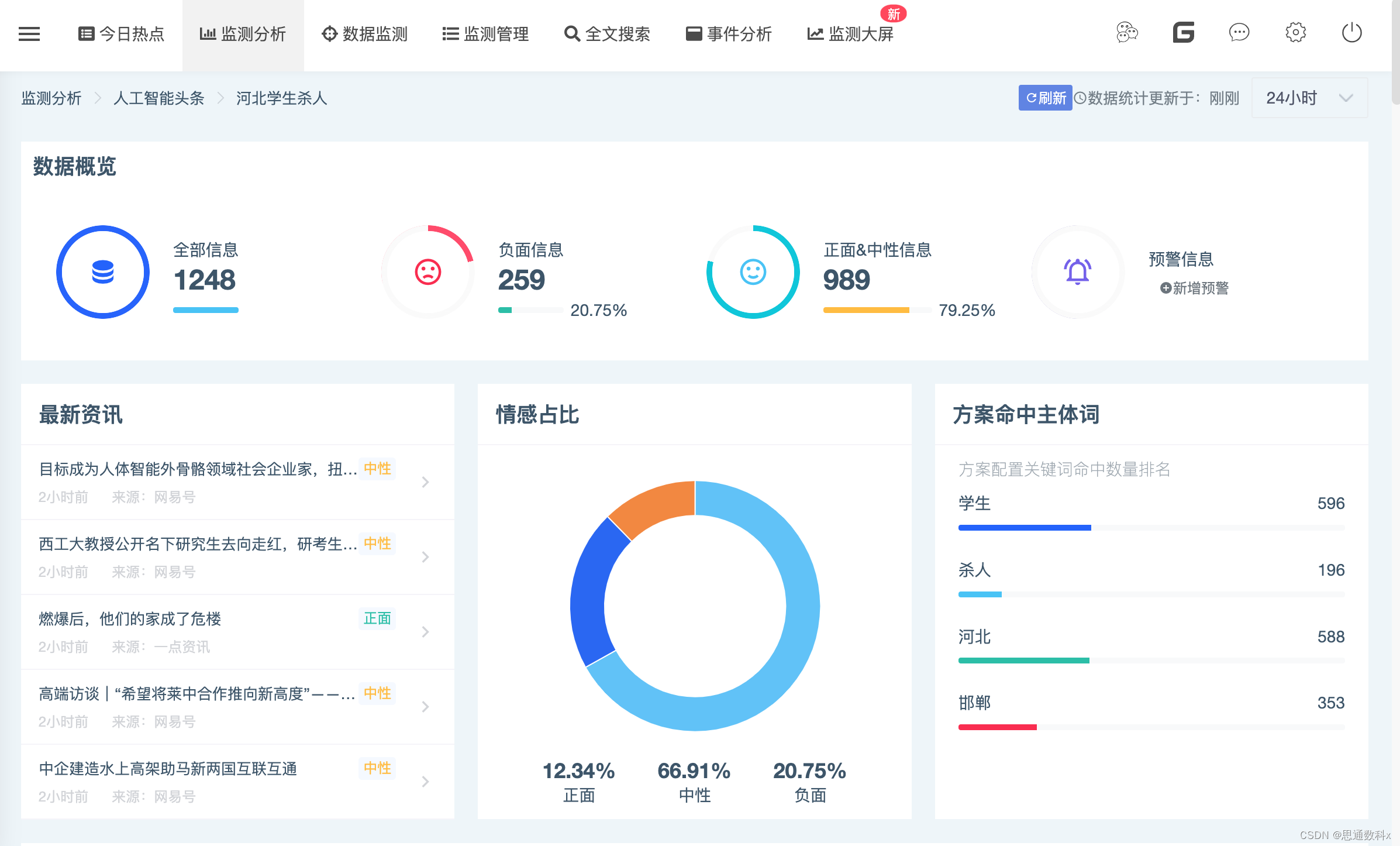This screenshot has height=846, width=1400.
Task: Open the hamburger menu icon
Action: tap(29, 34)
